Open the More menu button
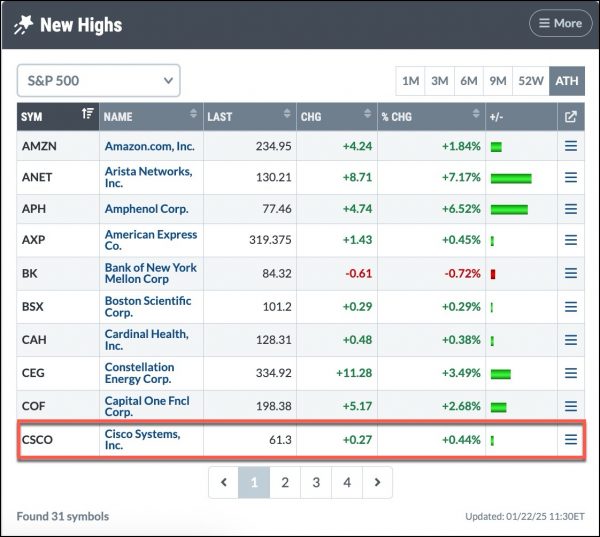 click(560, 23)
